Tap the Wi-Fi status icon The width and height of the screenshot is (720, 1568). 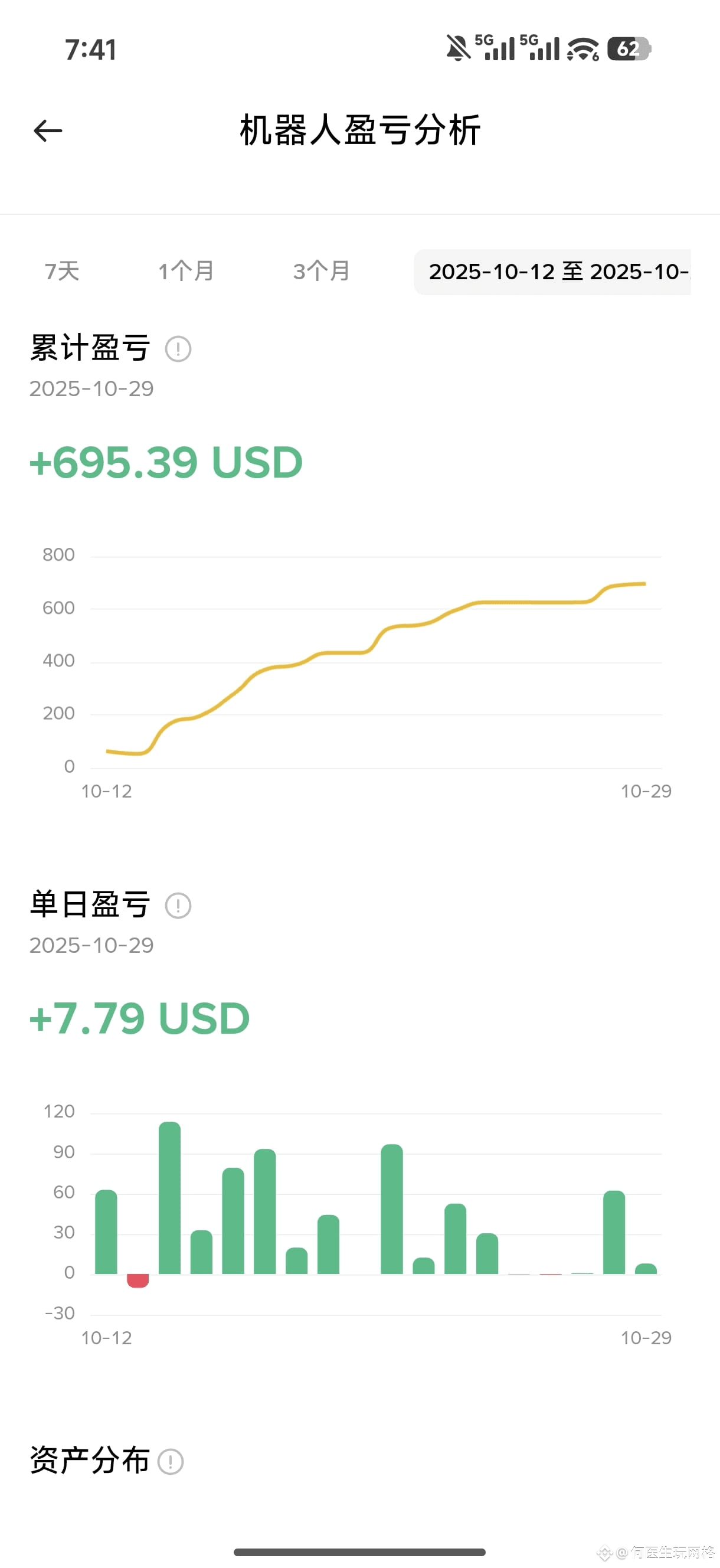[583, 48]
